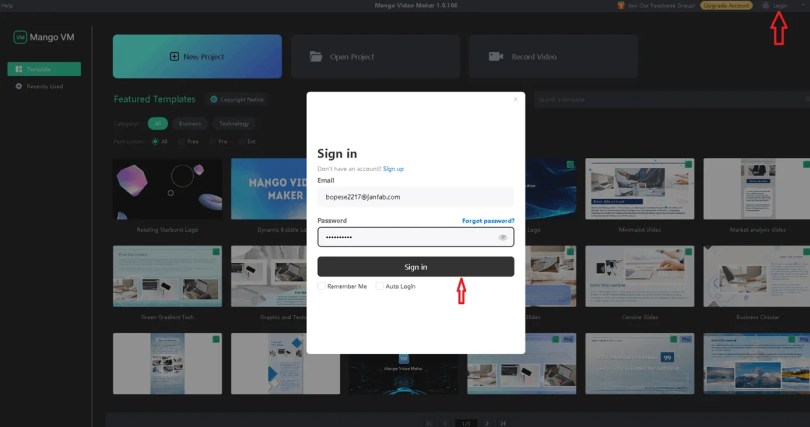Screen dimensions: 810x427
Task: Click the page number 1/3 field
Action: (x=466, y=423)
